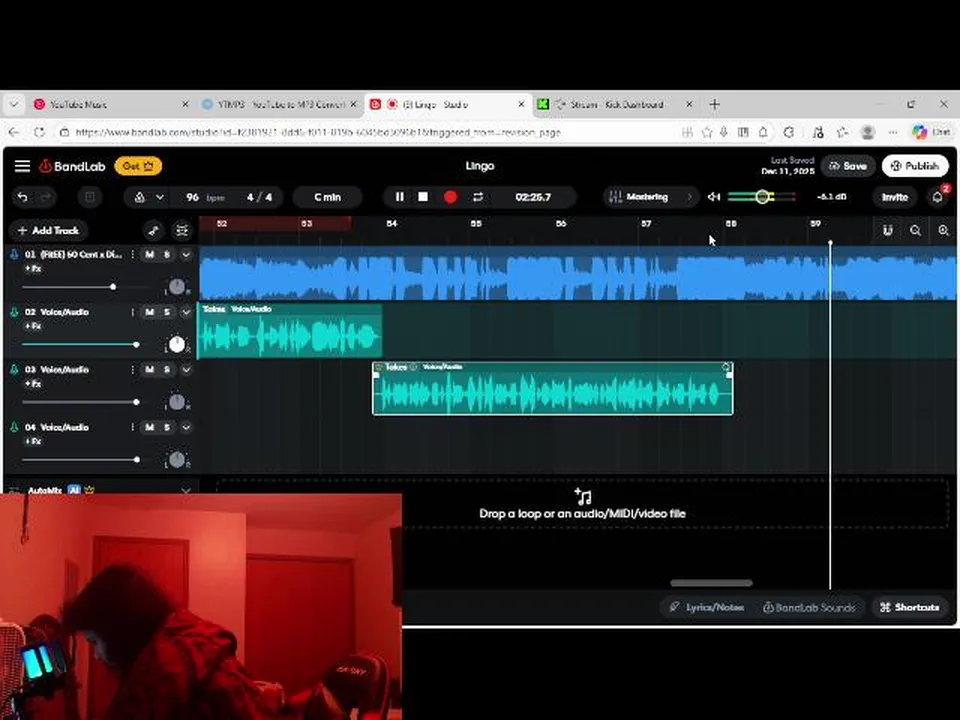The image size is (960, 720).
Task: Expand track 02 chevron
Action: point(186,312)
